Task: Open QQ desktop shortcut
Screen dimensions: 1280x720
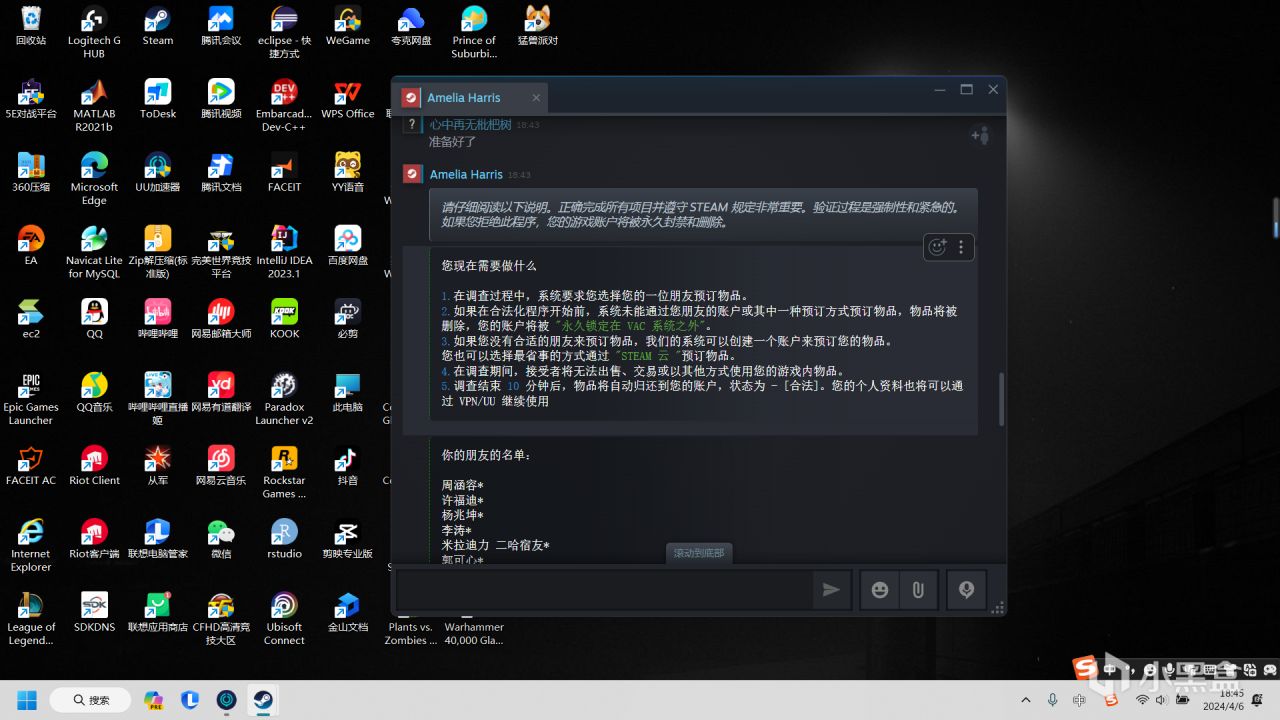Action: click(94, 319)
